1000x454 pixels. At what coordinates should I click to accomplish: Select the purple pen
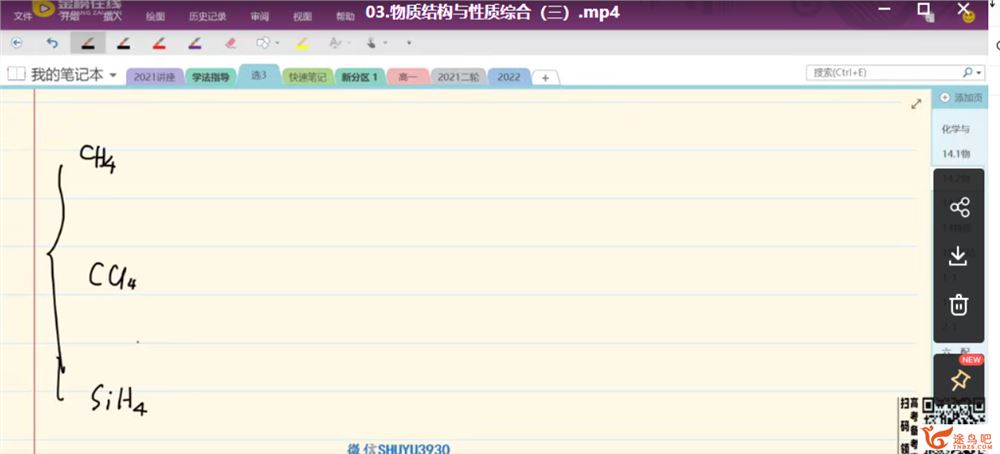point(195,43)
